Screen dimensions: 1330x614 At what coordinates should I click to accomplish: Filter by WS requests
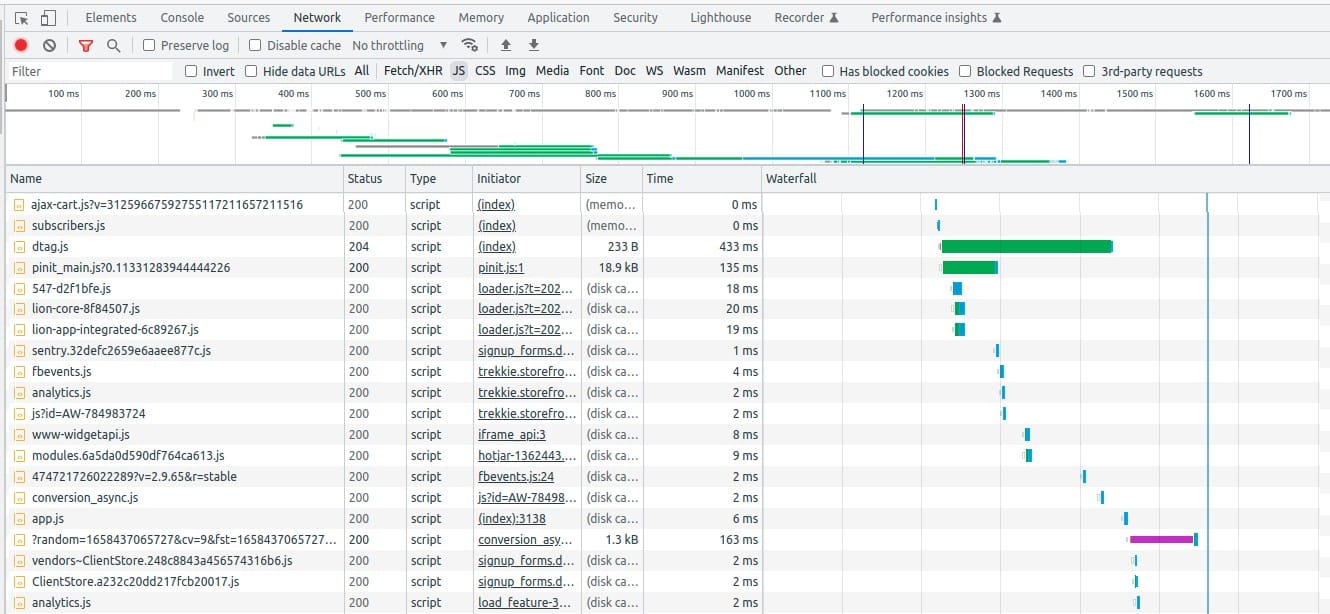[x=654, y=71]
